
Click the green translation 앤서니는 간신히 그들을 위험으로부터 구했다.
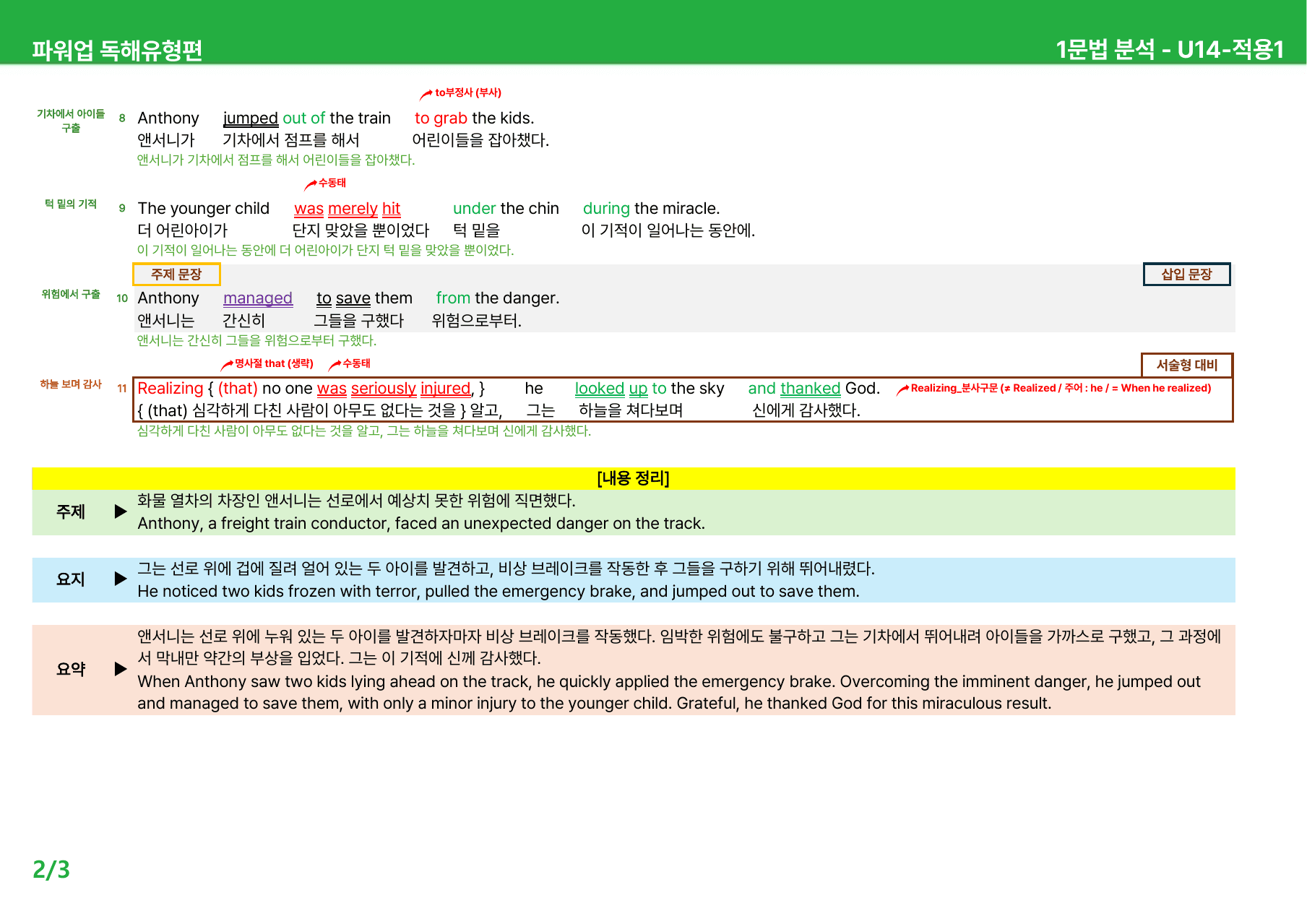point(257,340)
